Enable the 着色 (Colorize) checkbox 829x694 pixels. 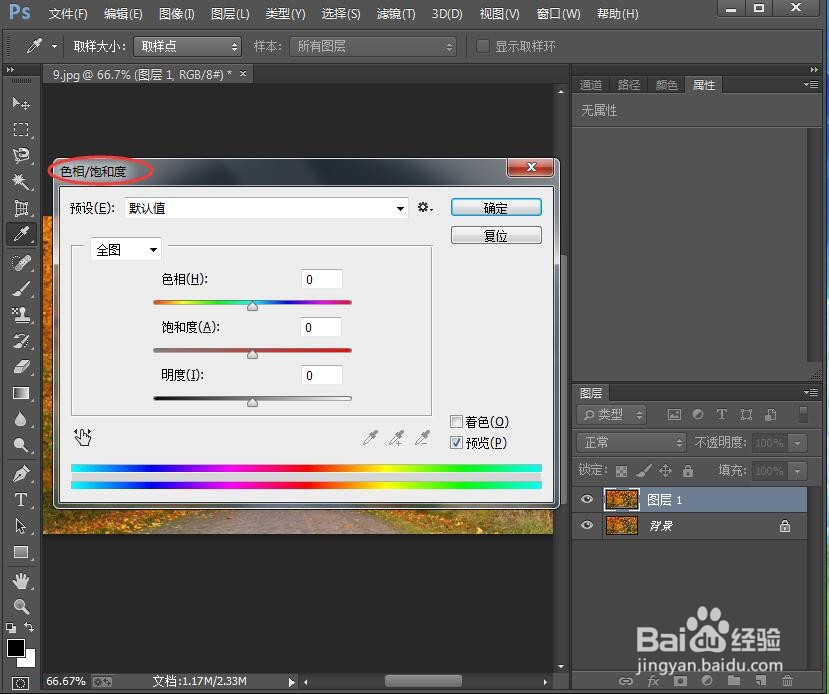click(456, 421)
